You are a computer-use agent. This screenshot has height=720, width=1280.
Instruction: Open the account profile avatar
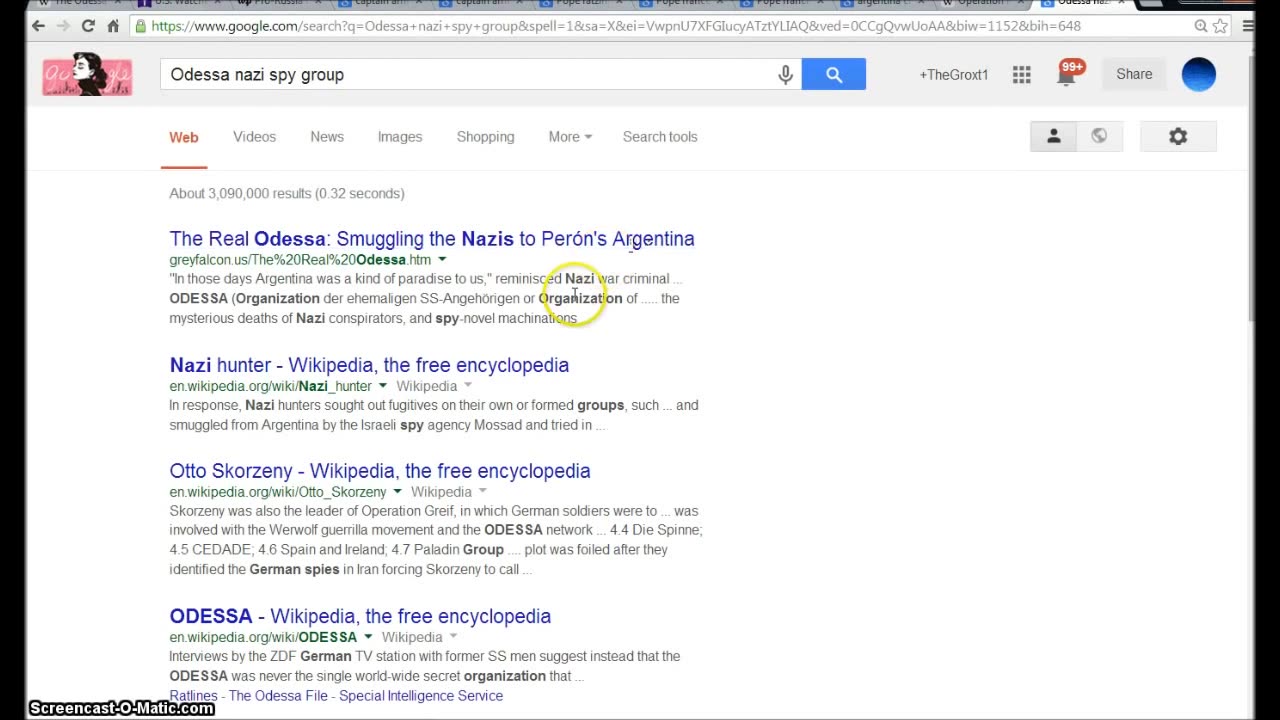click(x=1198, y=74)
